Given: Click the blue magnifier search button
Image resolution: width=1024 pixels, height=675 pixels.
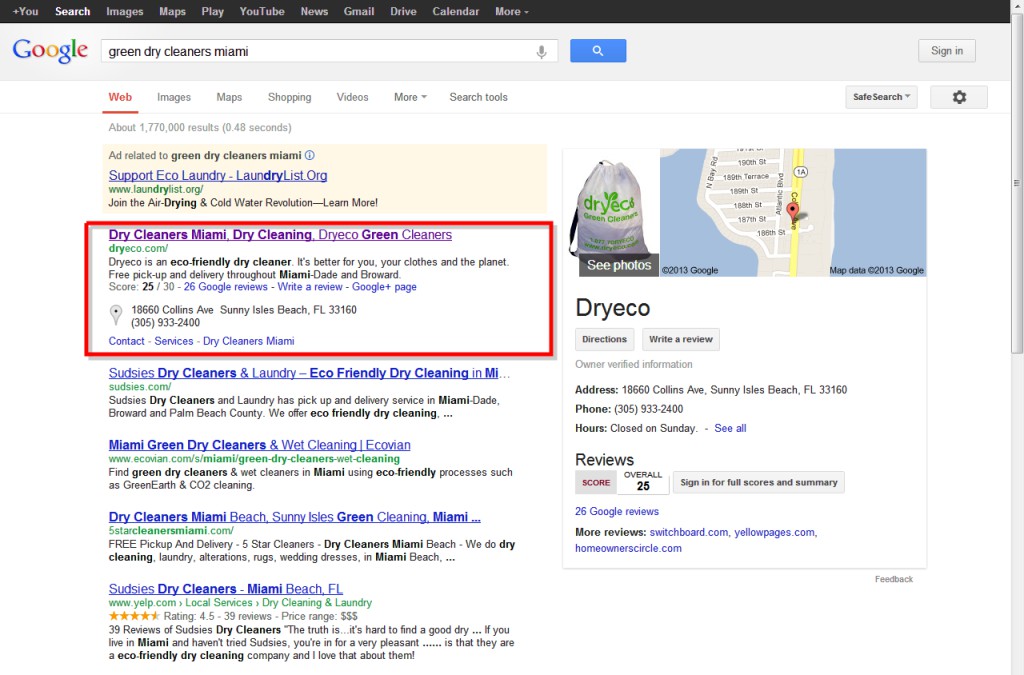Looking at the screenshot, I should click(x=598, y=51).
